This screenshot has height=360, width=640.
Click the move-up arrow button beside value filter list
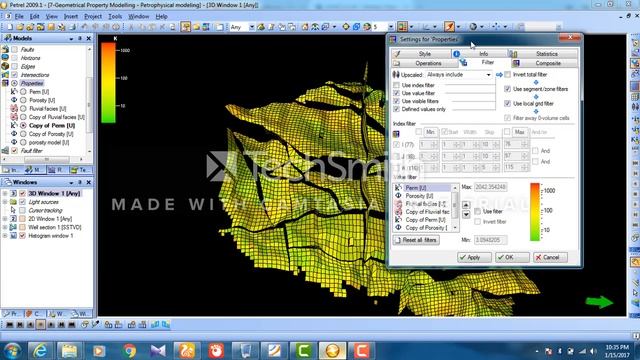coord(466,205)
